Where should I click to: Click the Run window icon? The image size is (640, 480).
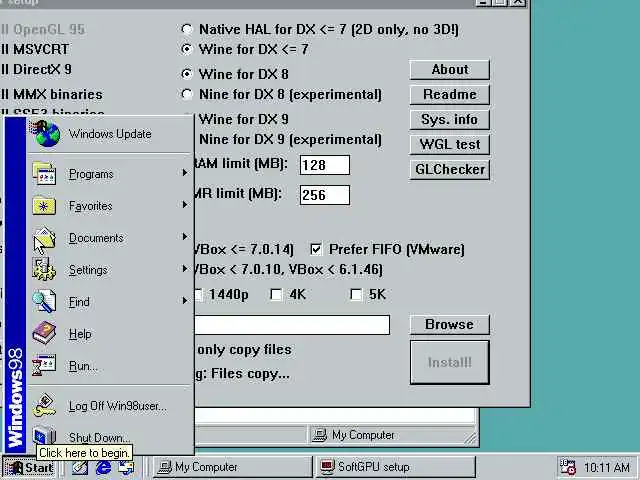[x=44, y=365]
